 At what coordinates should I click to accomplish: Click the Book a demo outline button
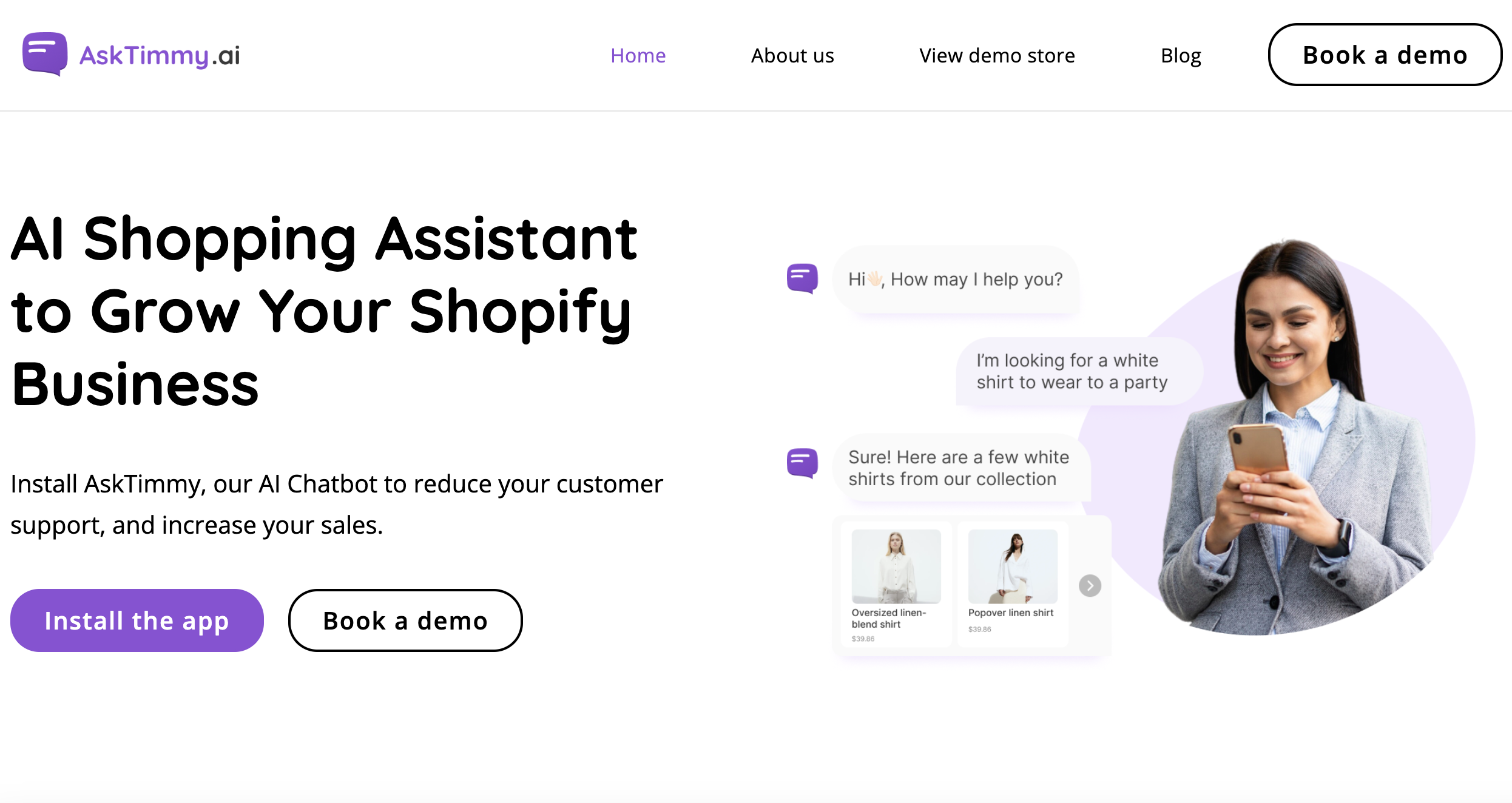pyautogui.click(x=405, y=620)
